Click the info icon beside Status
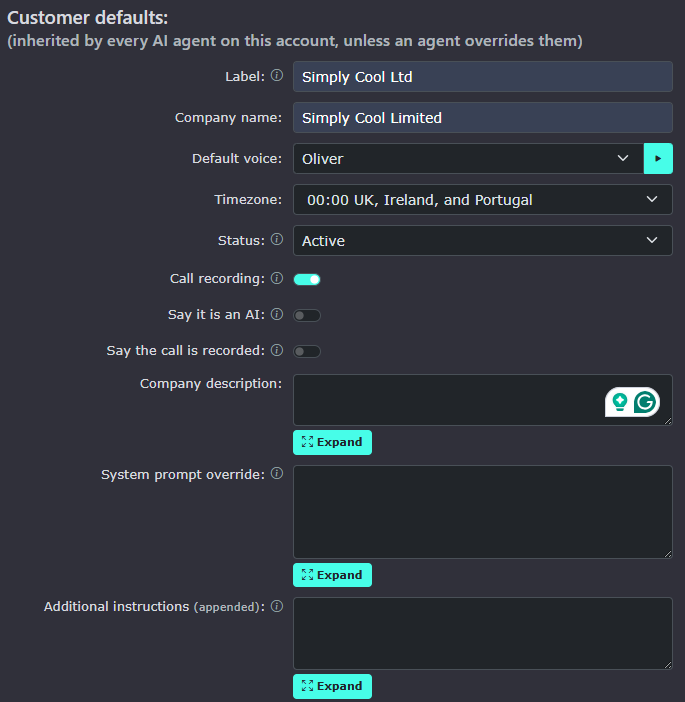This screenshot has height=702, width=685. pyautogui.click(x=277, y=239)
